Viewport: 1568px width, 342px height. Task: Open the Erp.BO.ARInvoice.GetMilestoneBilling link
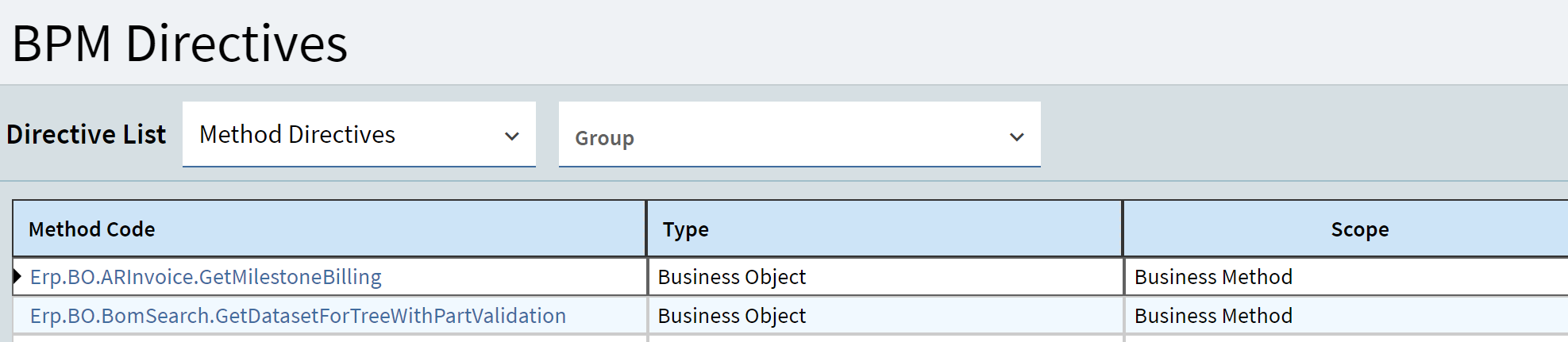206,277
